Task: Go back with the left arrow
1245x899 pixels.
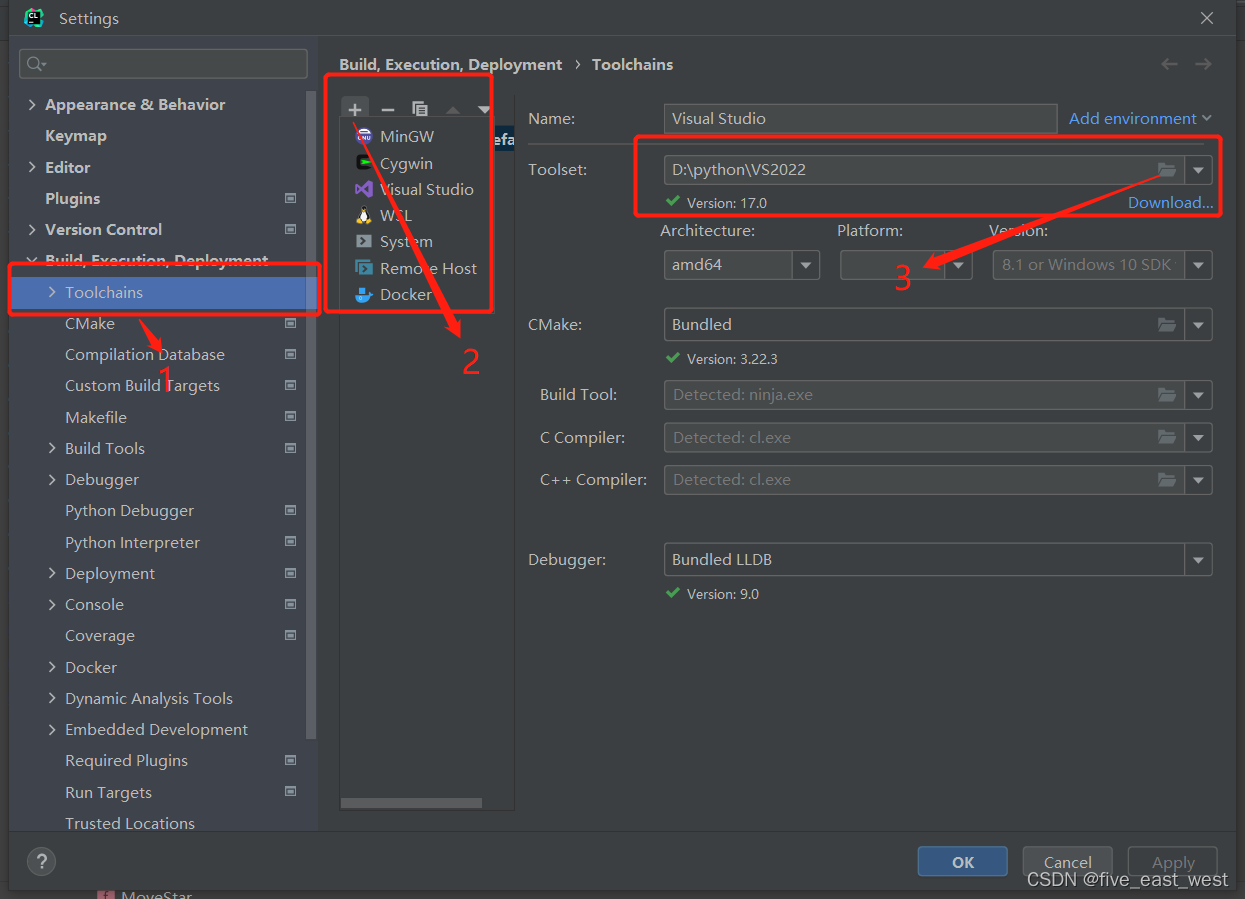Action: tap(1169, 64)
